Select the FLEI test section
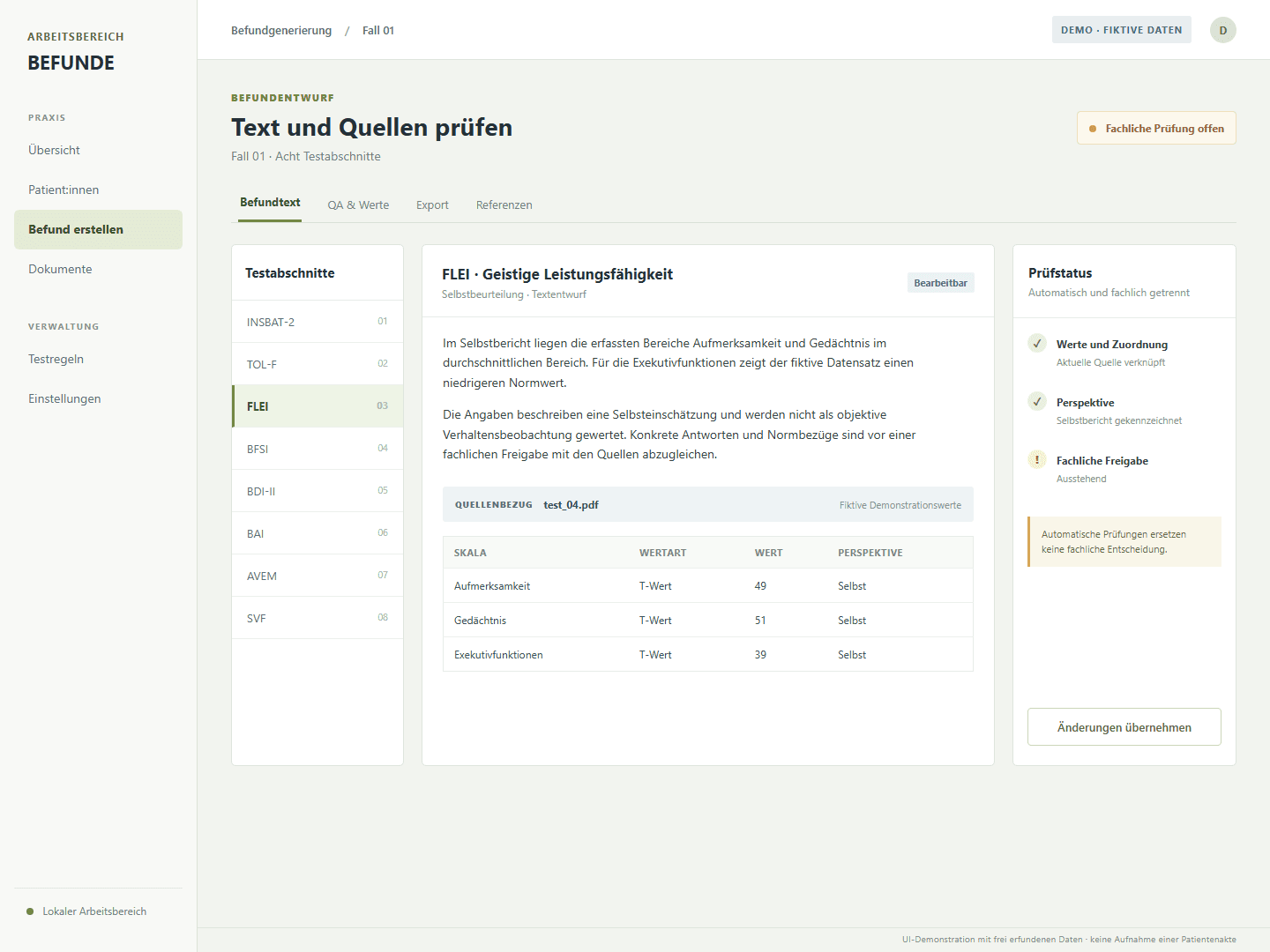This screenshot has height=952, width=1270. pyautogui.click(x=317, y=406)
